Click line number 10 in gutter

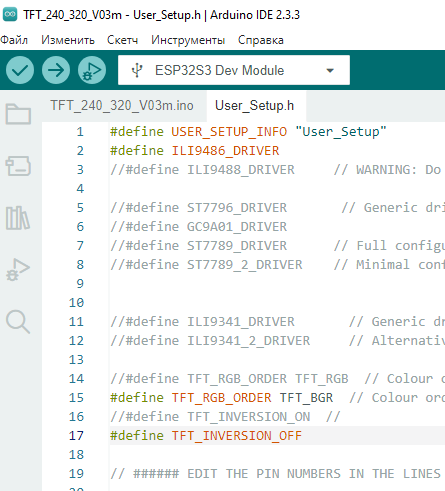pos(76,303)
